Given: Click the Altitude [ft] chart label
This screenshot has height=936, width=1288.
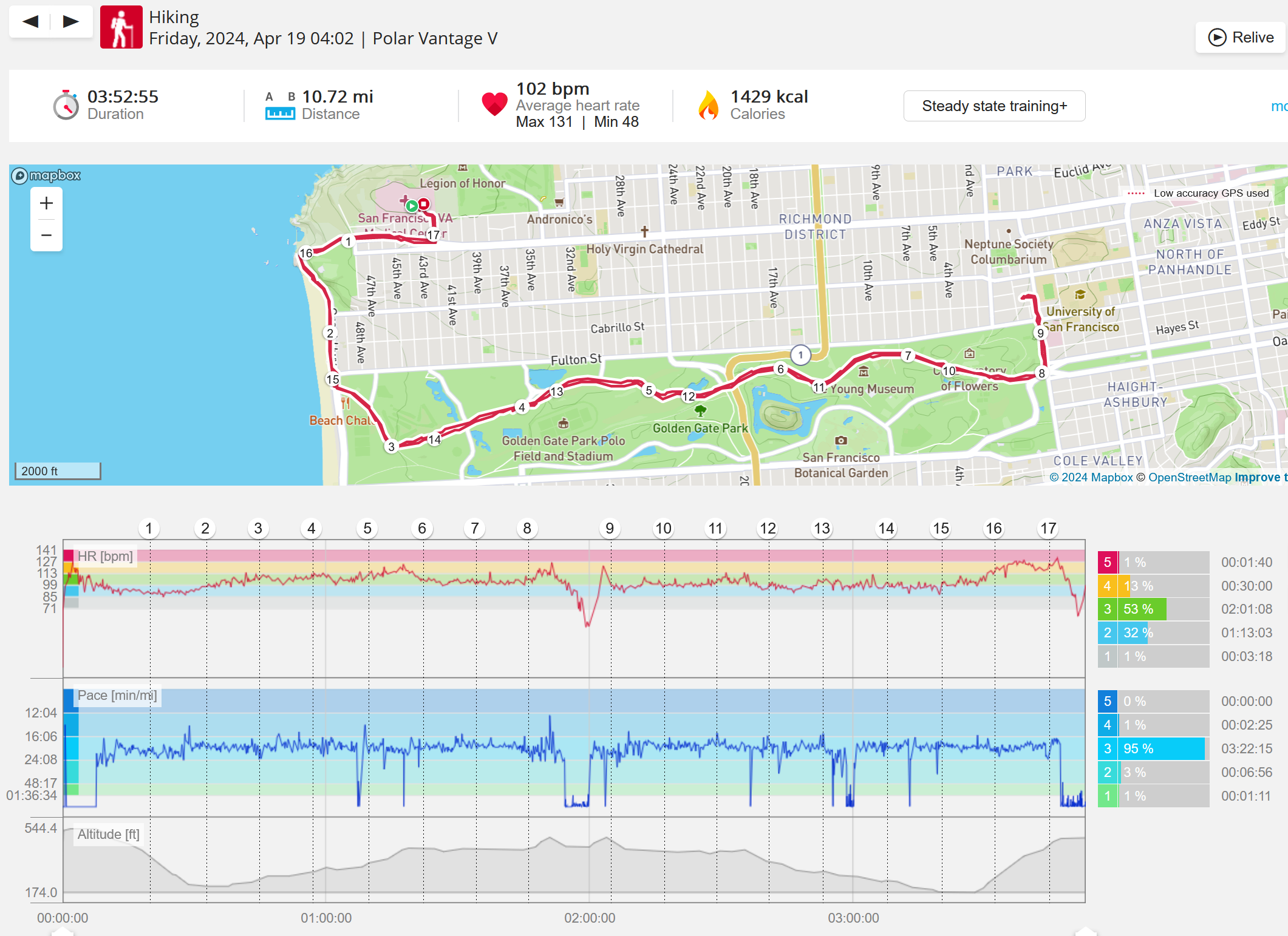Looking at the screenshot, I should (x=108, y=834).
